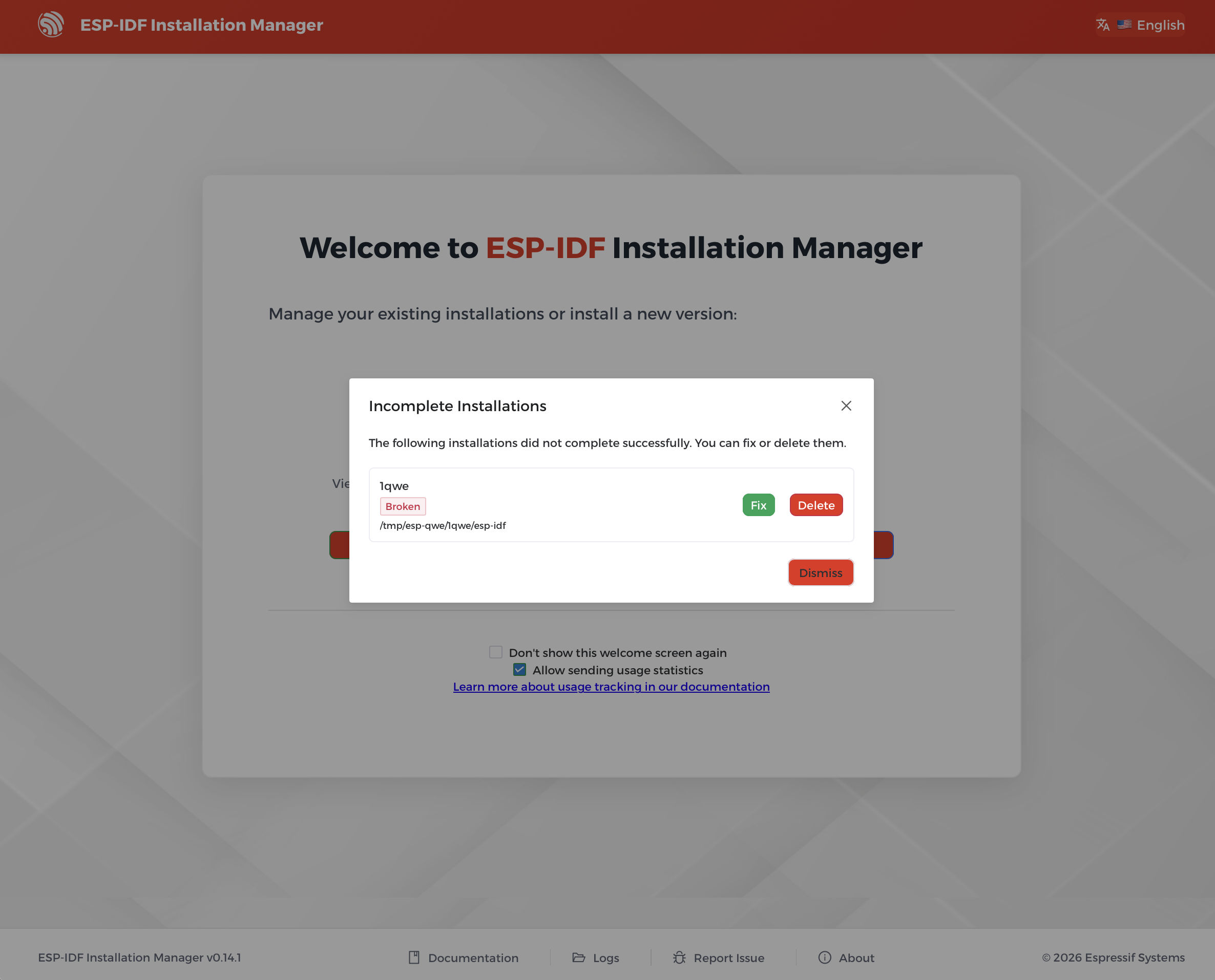Click the Logs folder icon
Screen dimensions: 1215x980
(579, 958)
